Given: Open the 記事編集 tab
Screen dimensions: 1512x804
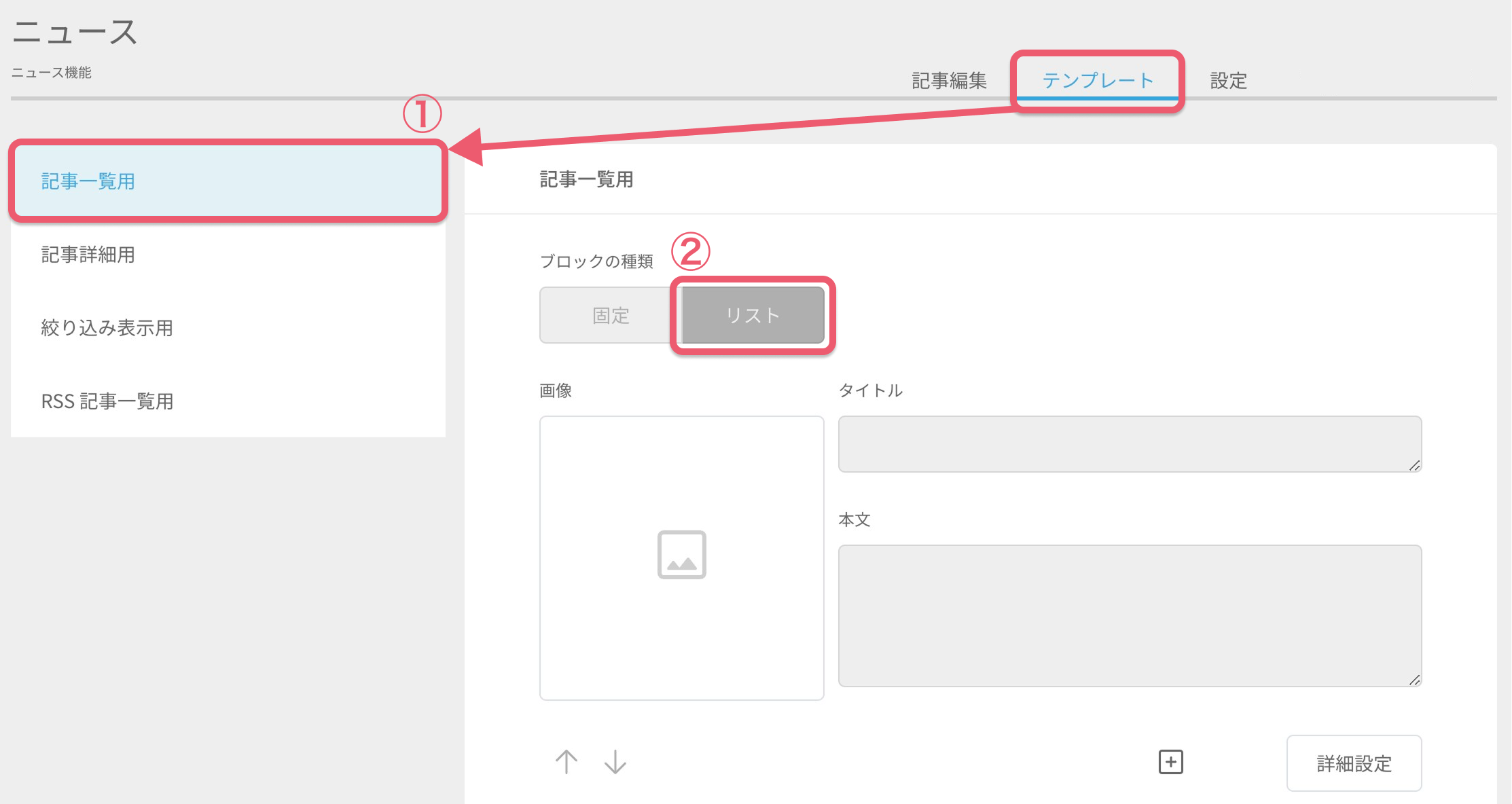Looking at the screenshot, I should [949, 81].
